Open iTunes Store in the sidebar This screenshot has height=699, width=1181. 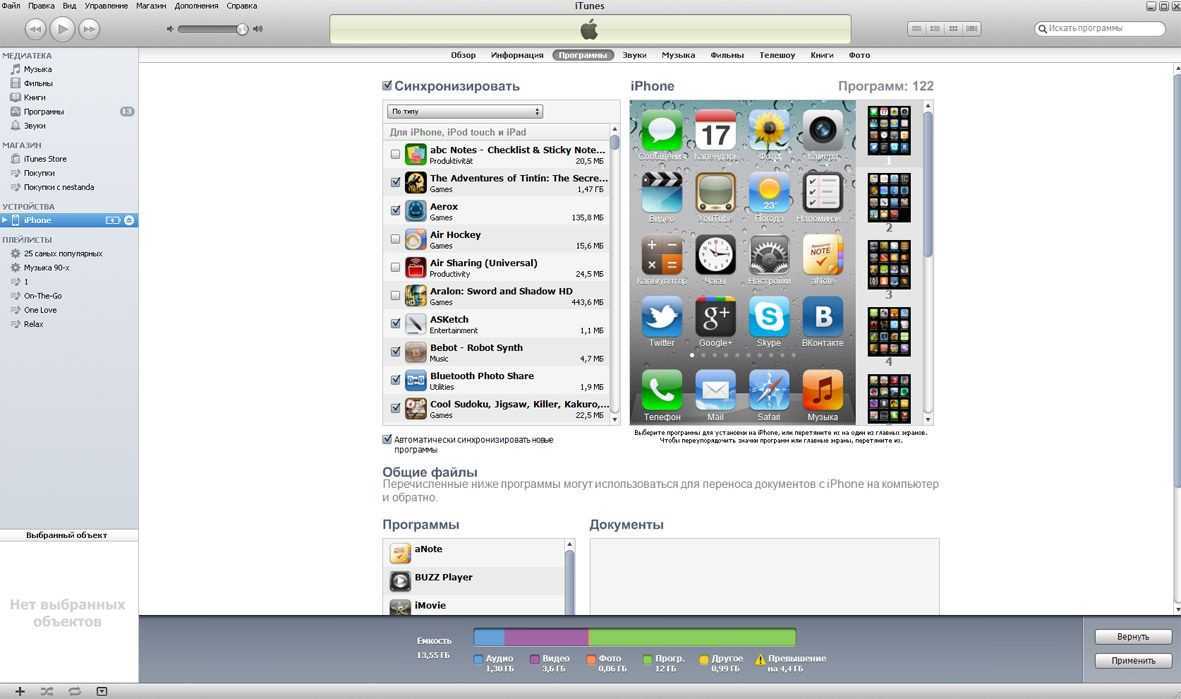45,159
